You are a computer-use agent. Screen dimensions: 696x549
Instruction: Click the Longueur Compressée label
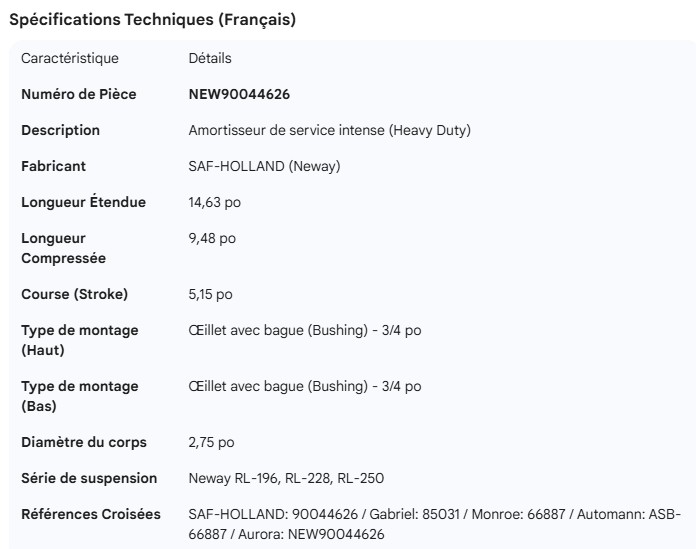(x=61, y=248)
